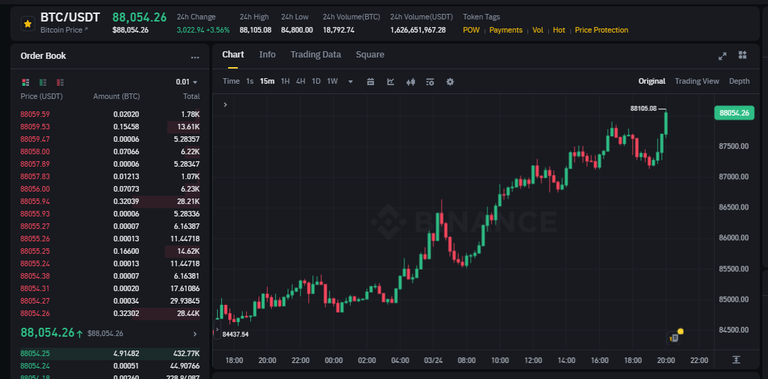
Task: Select the 4H time interval
Action: pos(301,81)
